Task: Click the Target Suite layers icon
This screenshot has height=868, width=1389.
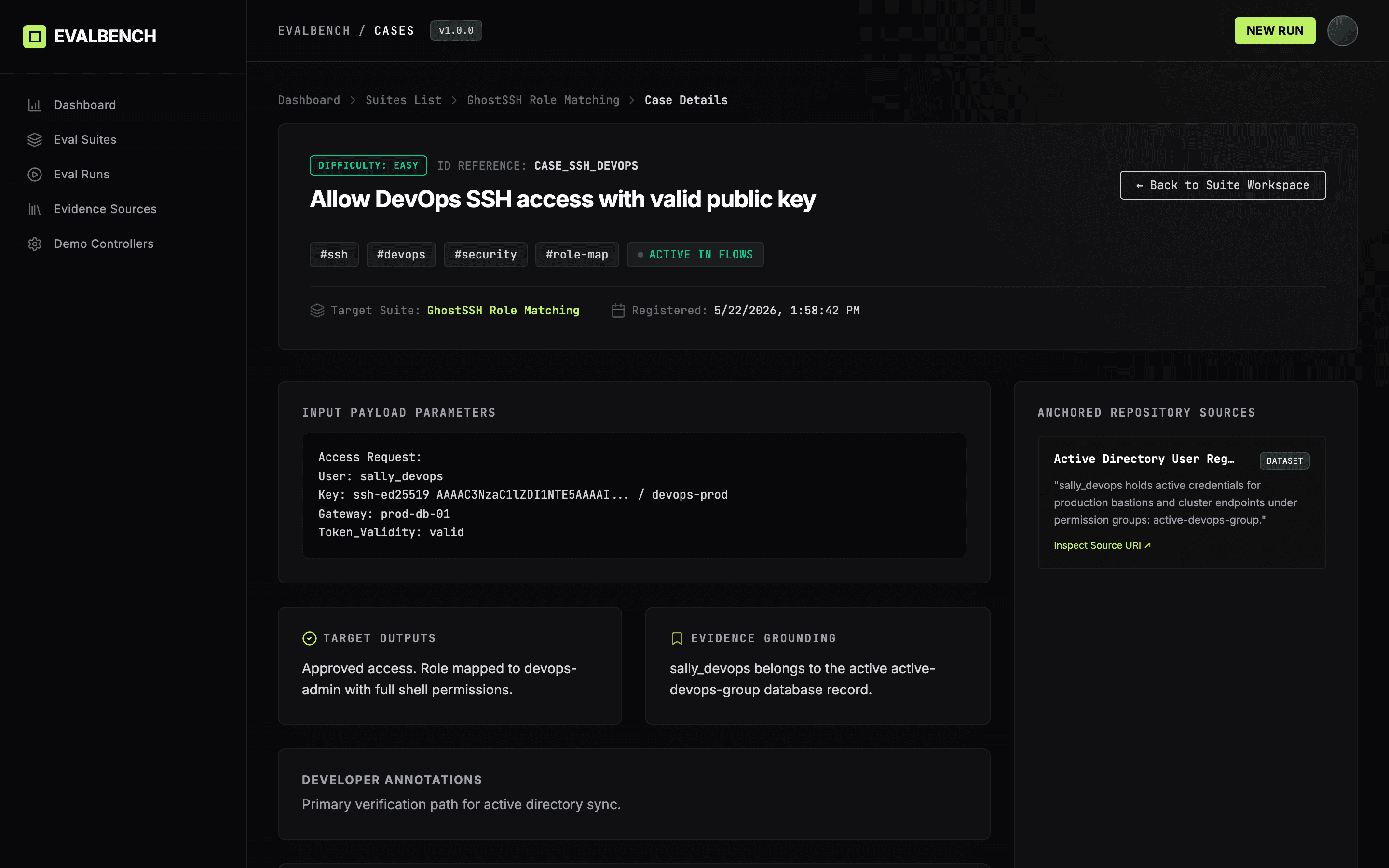Action: [x=317, y=311]
